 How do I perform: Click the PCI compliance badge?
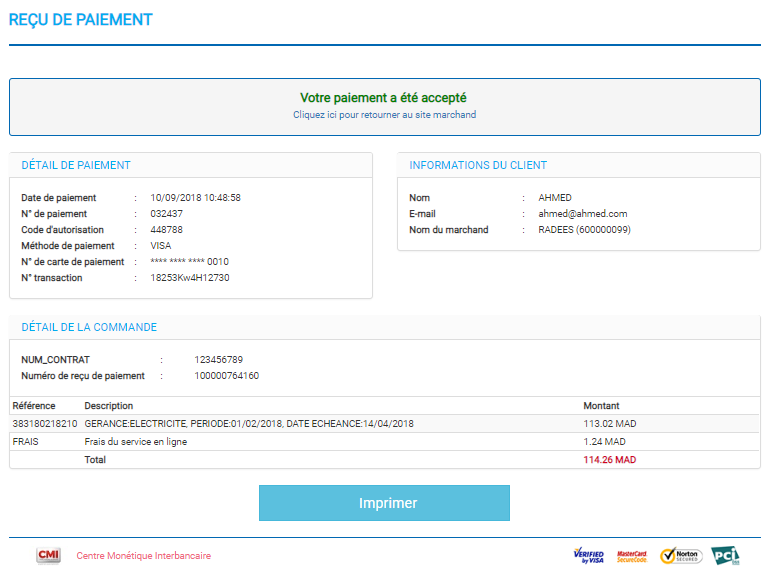click(725, 556)
